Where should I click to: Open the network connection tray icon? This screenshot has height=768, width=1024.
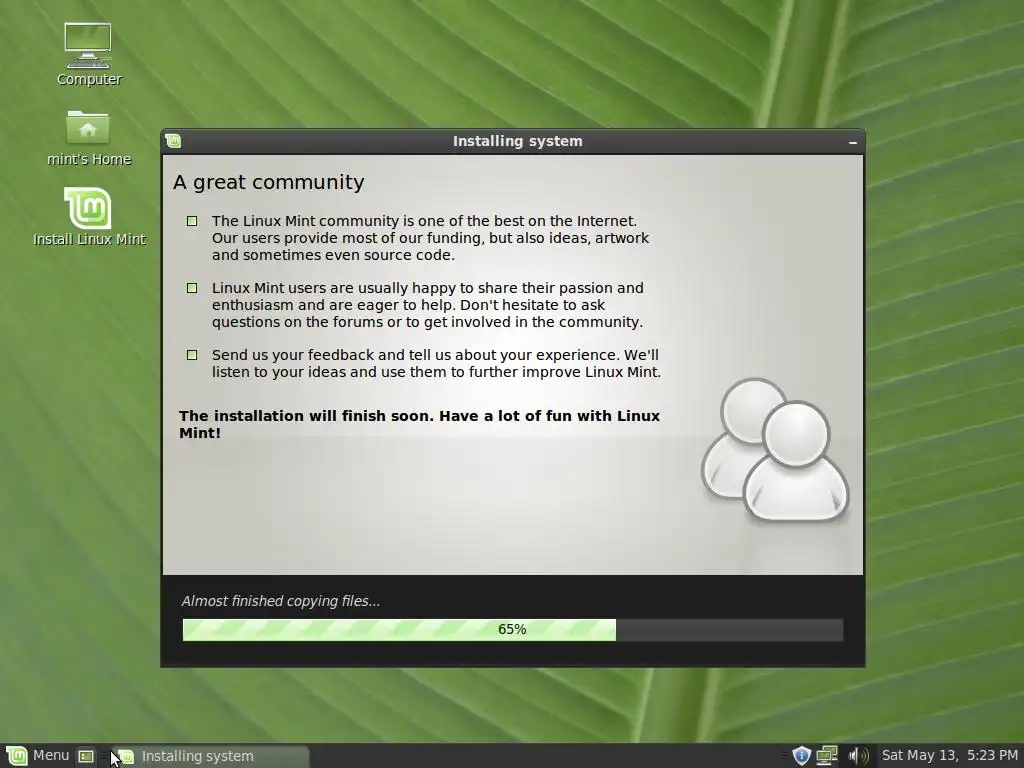pyautogui.click(x=827, y=756)
